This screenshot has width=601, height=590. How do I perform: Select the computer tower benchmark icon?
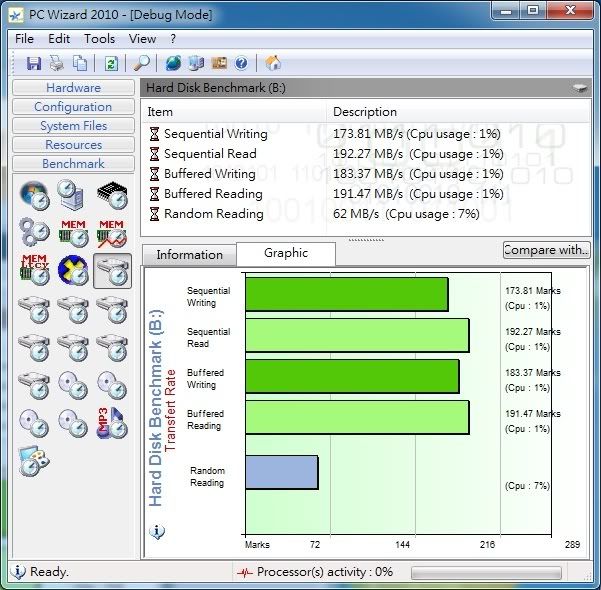point(72,195)
